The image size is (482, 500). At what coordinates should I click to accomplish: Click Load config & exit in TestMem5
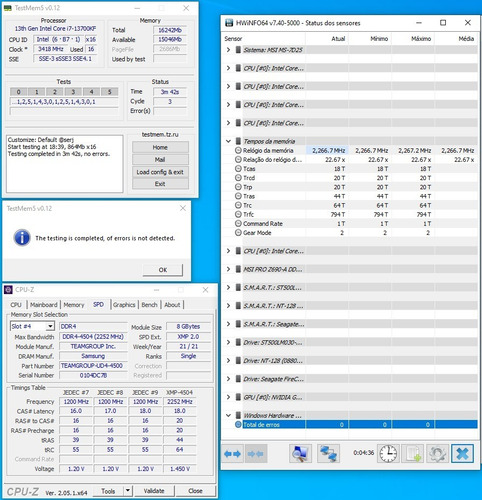[160, 172]
